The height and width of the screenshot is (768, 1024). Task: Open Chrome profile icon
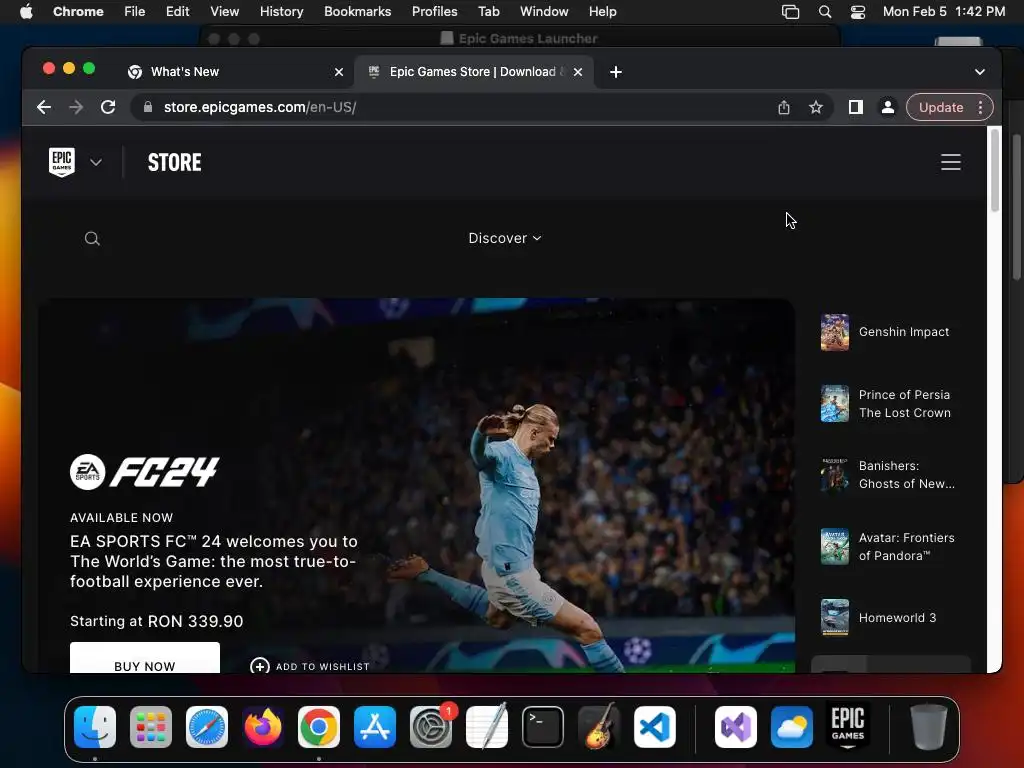pyautogui.click(x=888, y=107)
